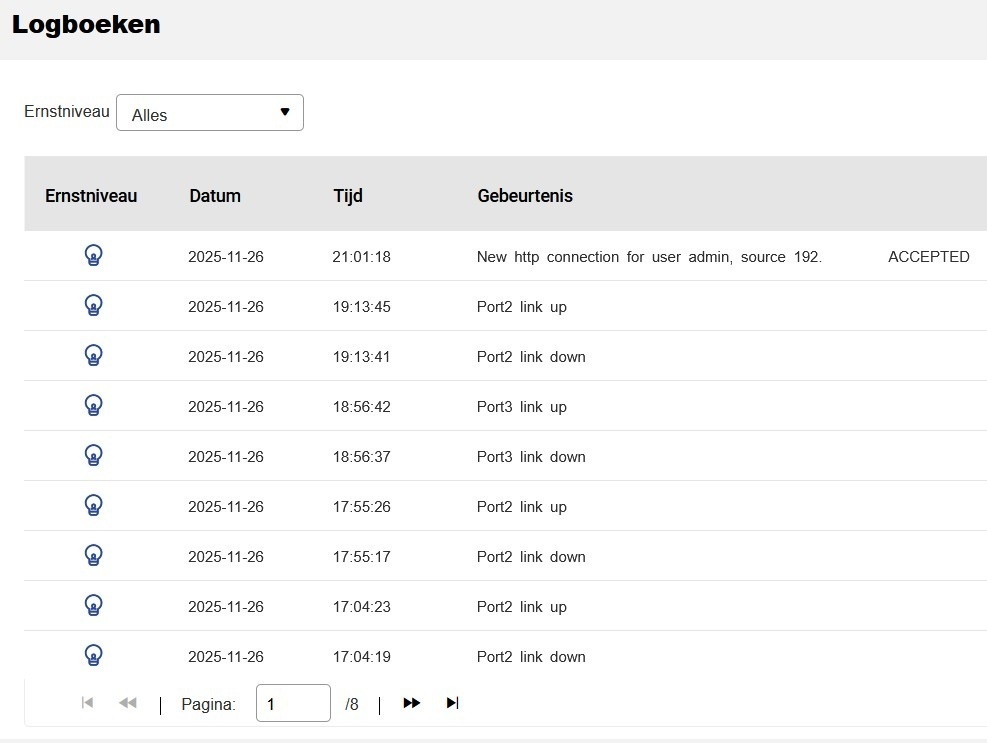Click the severity icon next to Port3 link up 18:56:42
The width and height of the screenshot is (987, 743).
(x=93, y=405)
